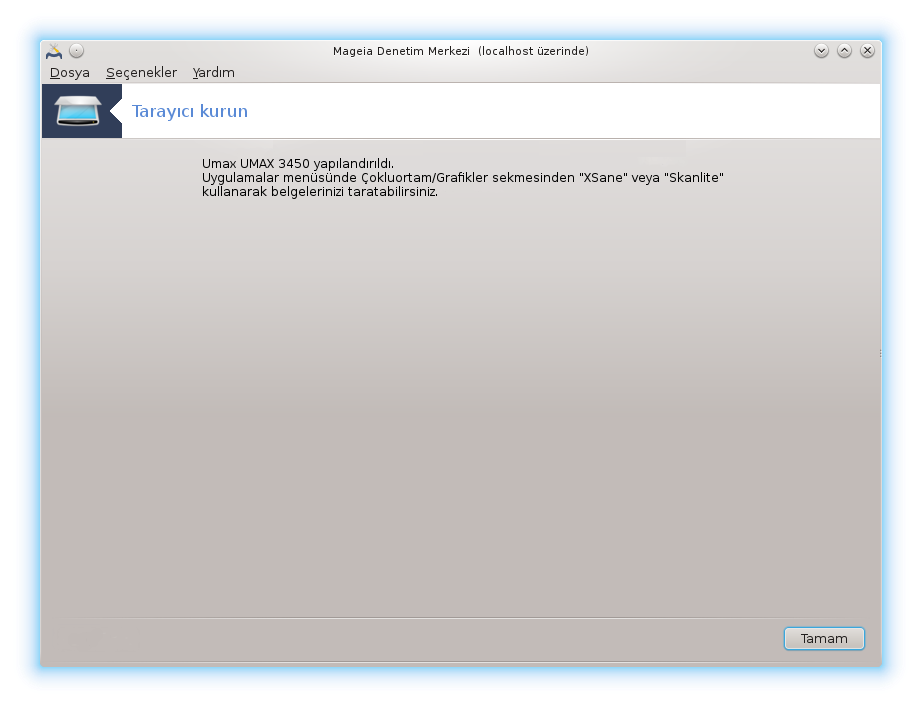Click the "Tarayıcı kurun" heading
The width and height of the screenshot is (922, 707).
pyautogui.click(x=189, y=111)
